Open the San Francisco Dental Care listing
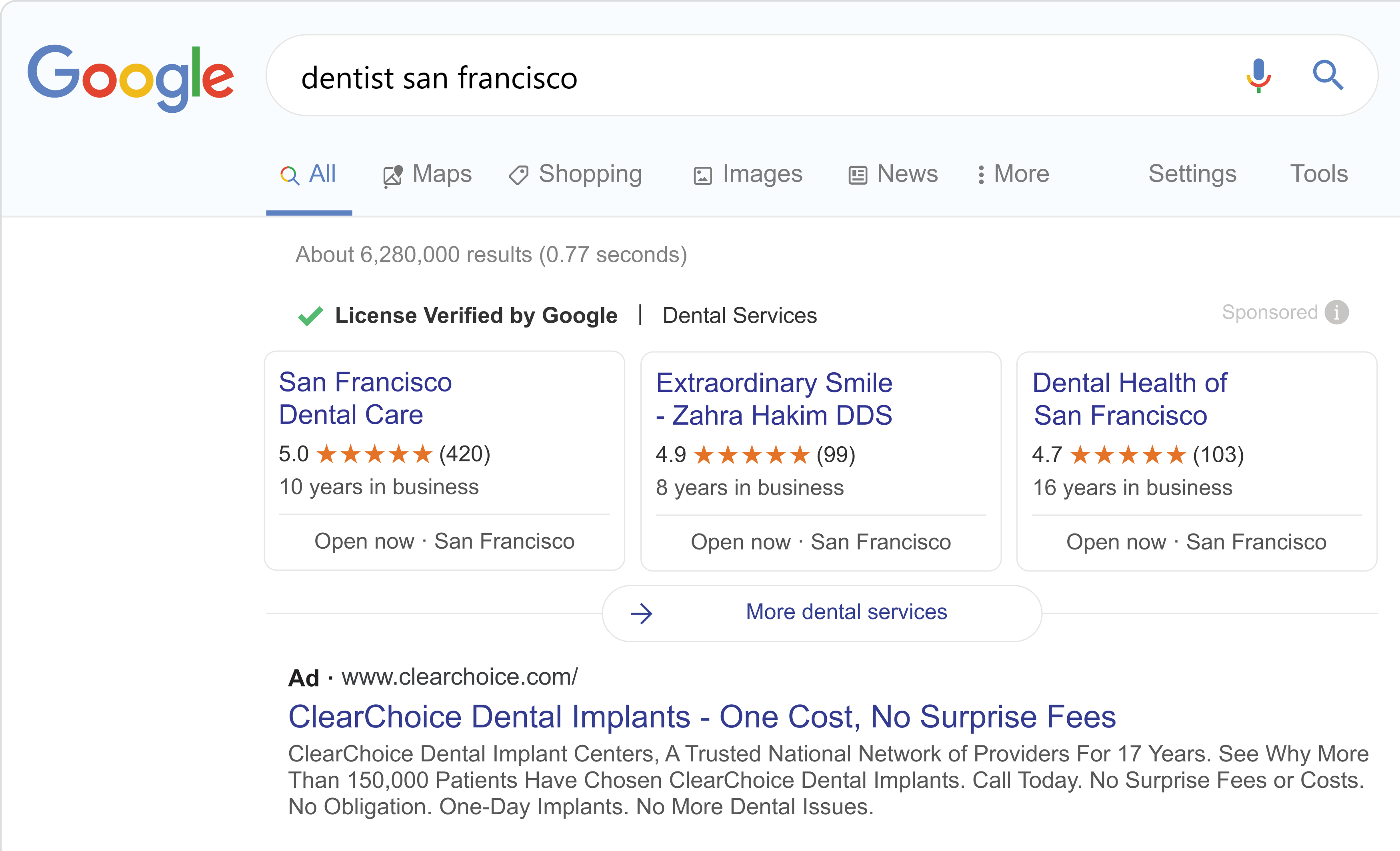The image size is (1400, 851). tap(364, 398)
